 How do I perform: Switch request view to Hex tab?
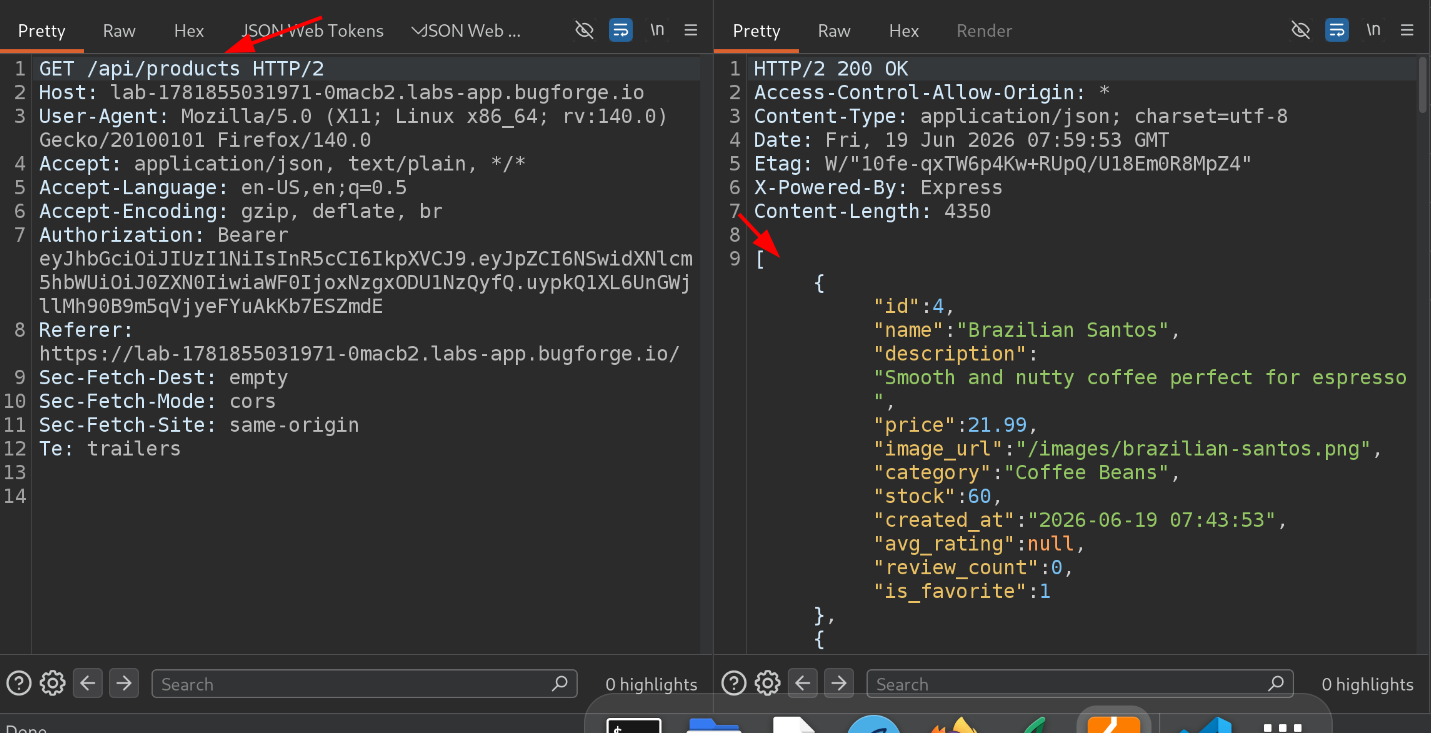click(x=189, y=31)
